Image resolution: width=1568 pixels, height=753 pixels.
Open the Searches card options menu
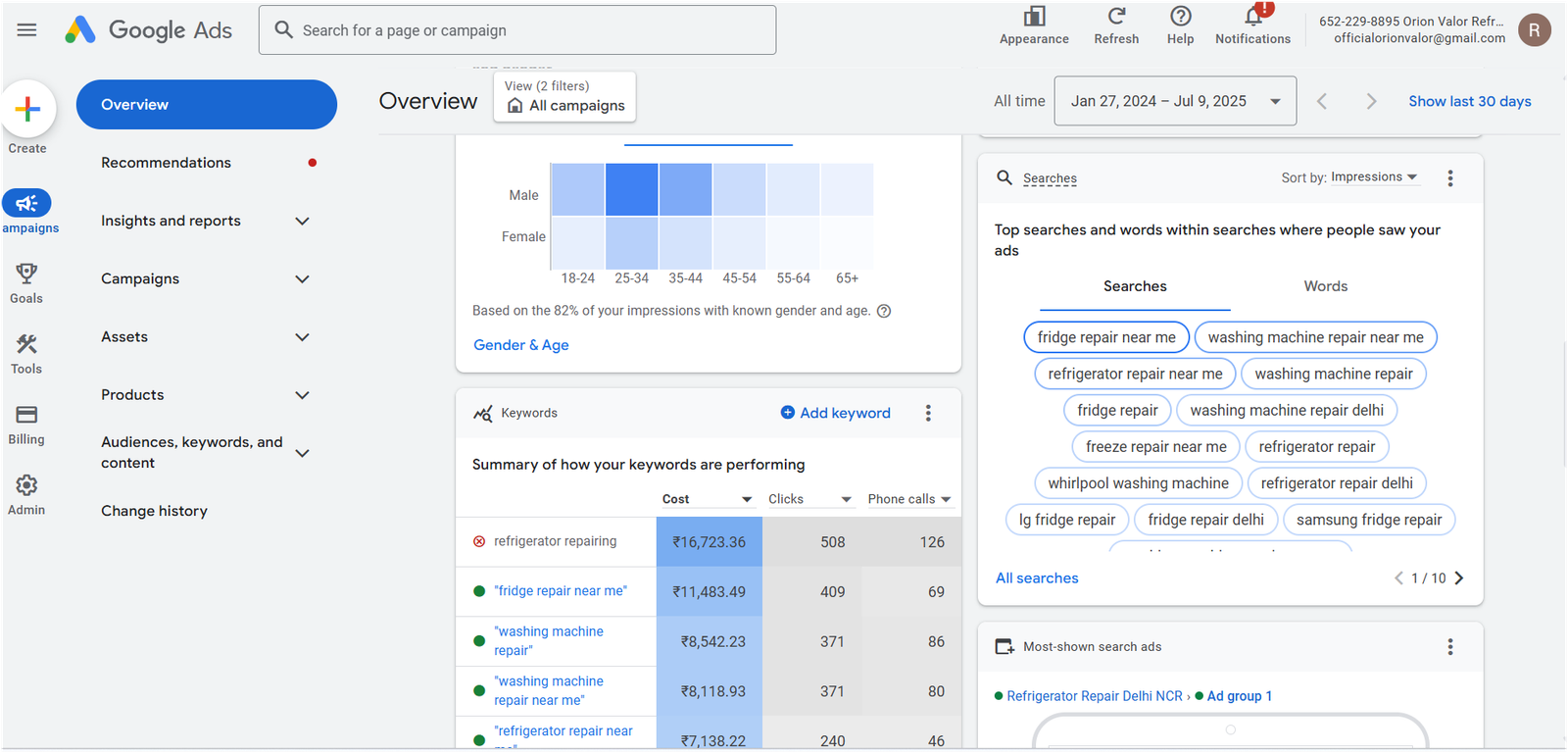1450,178
